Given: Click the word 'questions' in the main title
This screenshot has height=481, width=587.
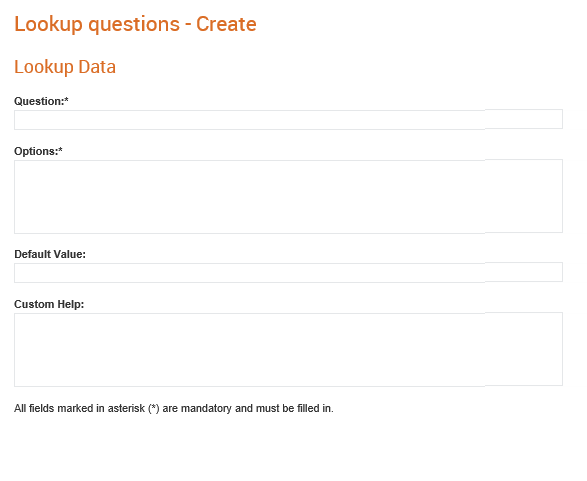Looking at the screenshot, I should 134,25.
